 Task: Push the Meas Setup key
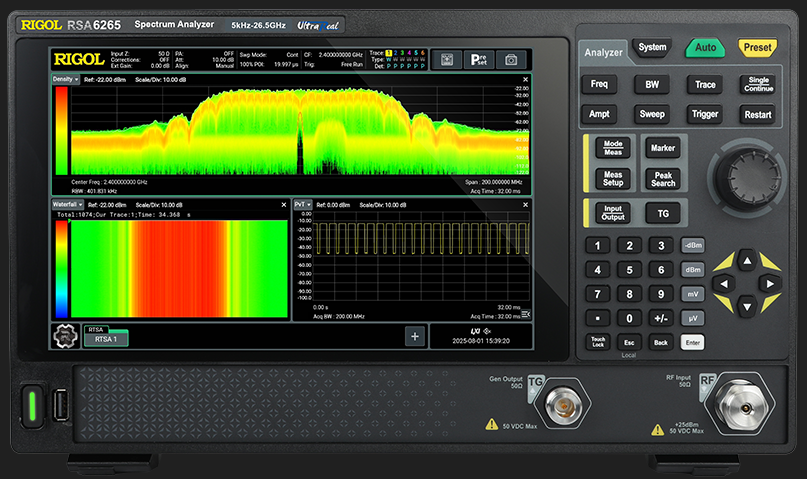click(612, 179)
